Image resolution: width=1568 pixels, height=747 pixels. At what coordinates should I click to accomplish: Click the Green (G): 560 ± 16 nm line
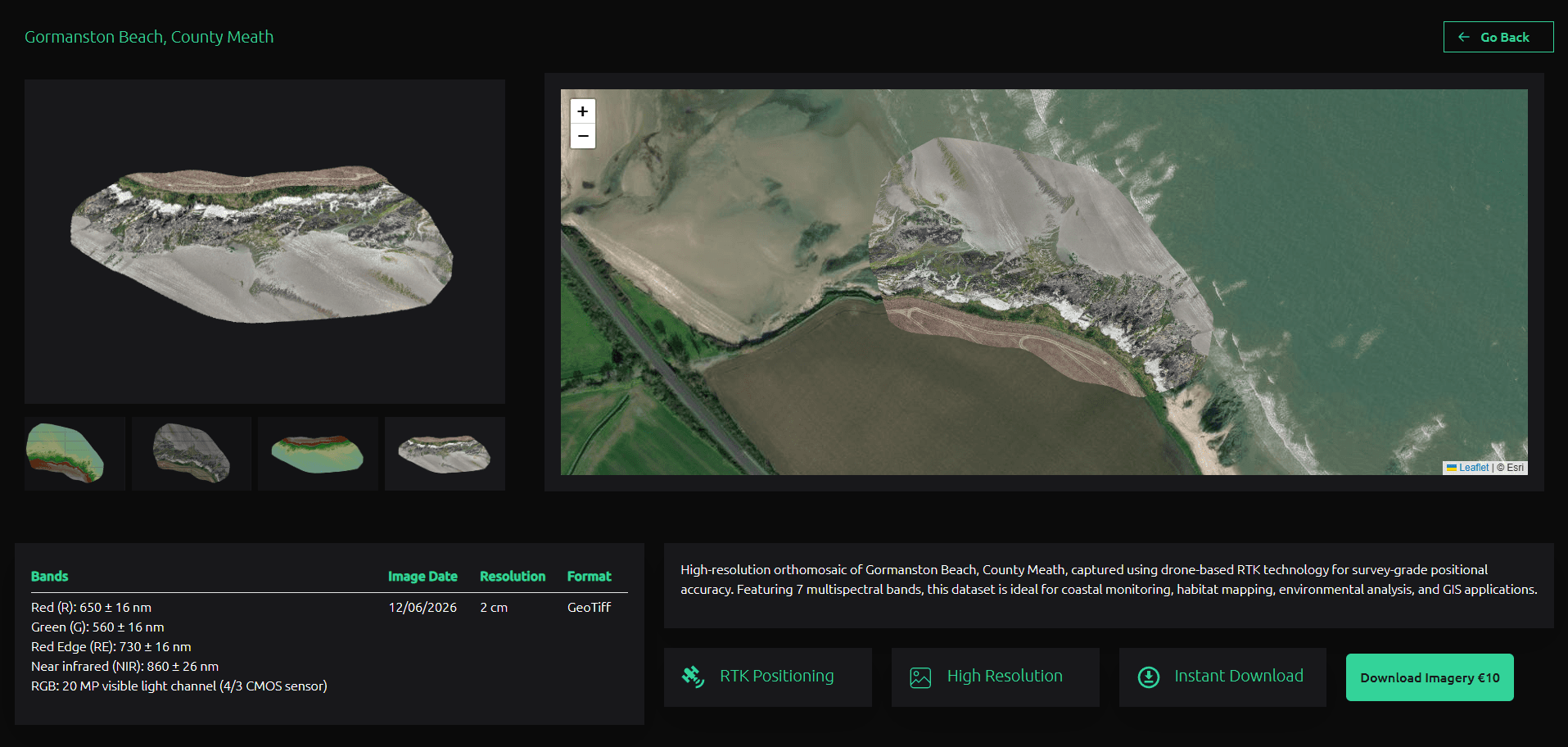click(x=97, y=627)
